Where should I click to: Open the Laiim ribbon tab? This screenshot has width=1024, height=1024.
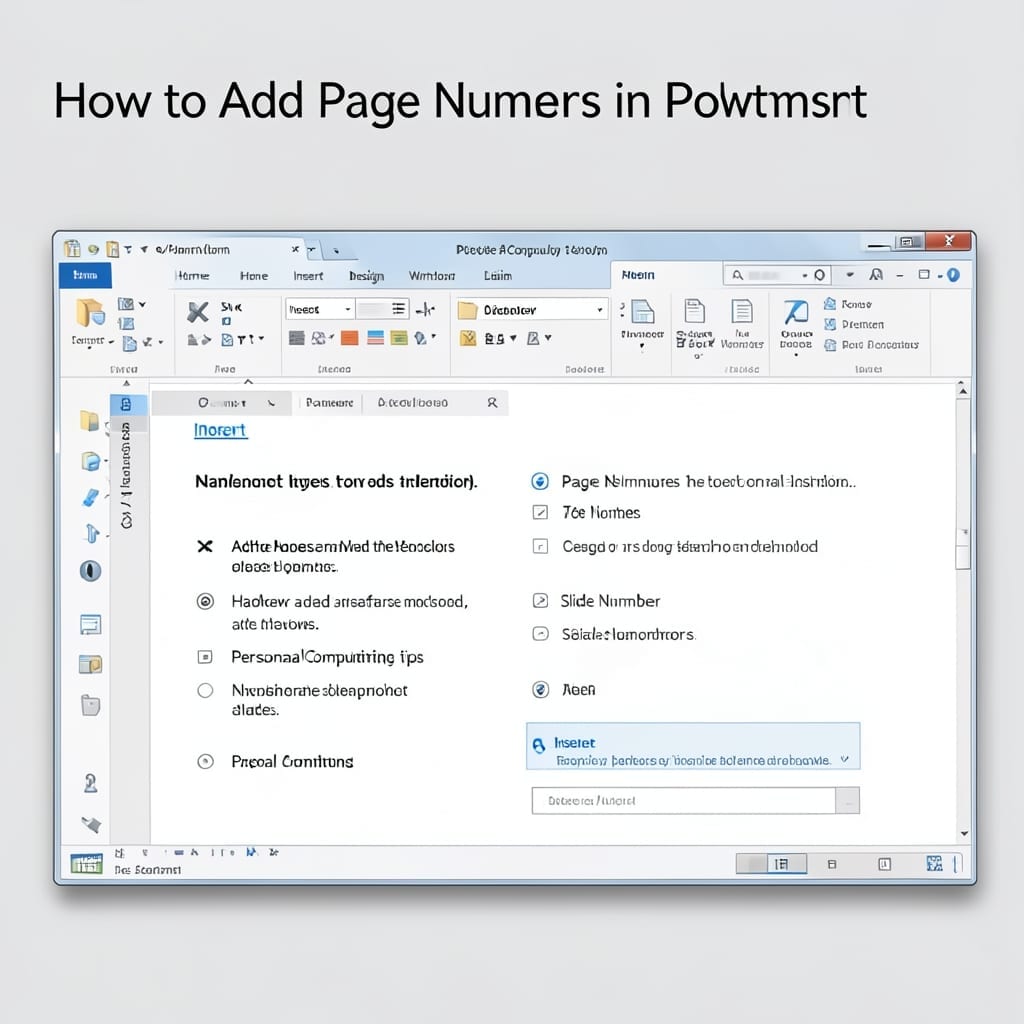[x=498, y=276]
